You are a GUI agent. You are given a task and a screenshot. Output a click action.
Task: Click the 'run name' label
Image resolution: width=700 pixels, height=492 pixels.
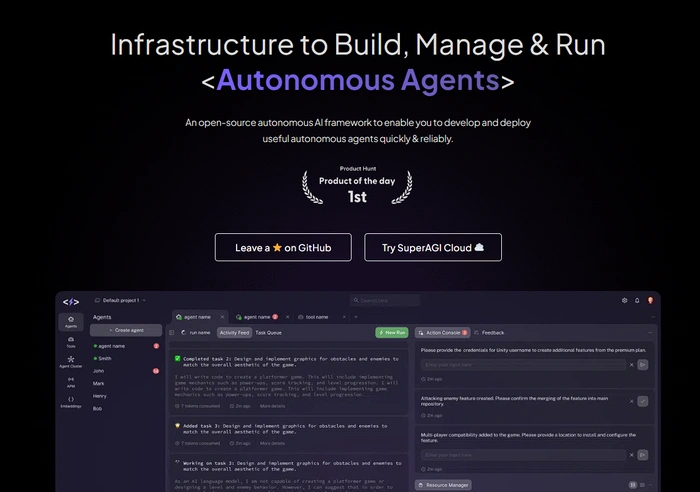pyautogui.click(x=200, y=333)
